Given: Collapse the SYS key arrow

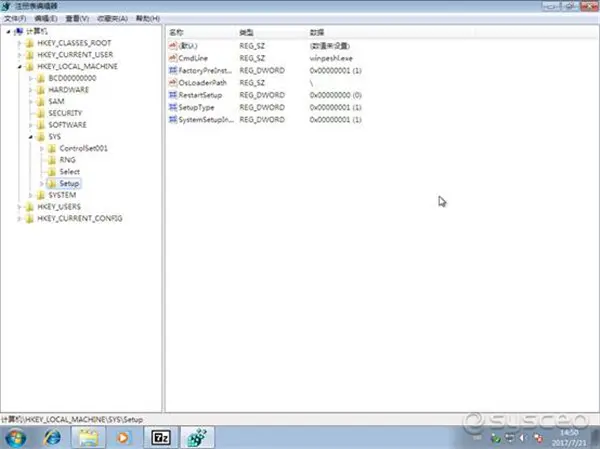Looking at the screenshot, I should click(31, 137).
